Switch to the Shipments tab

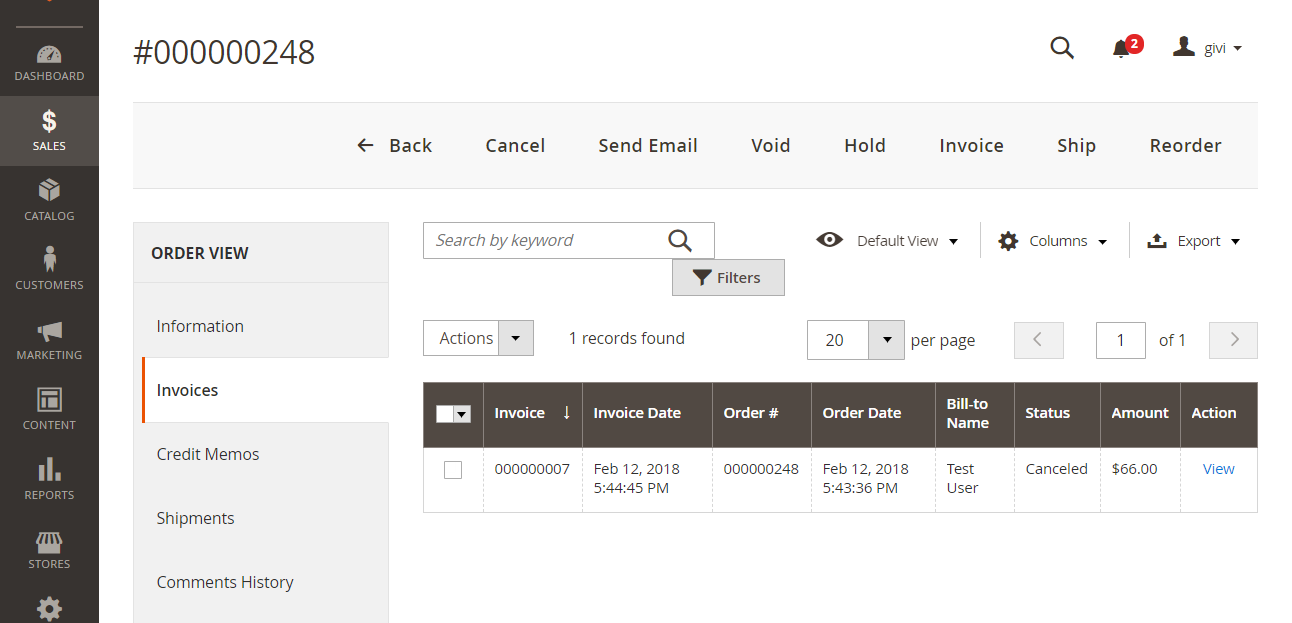(x=261, y=518)
